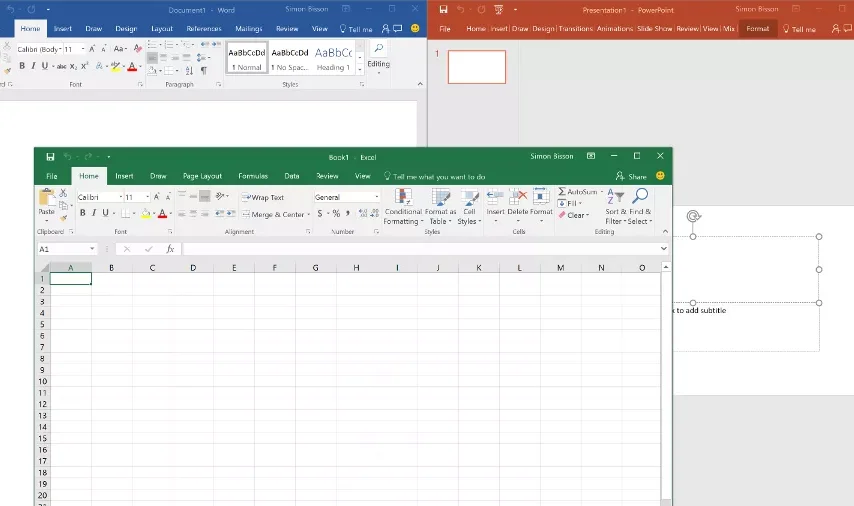Click Share button in Excel
854x506 pixels.
[631, 176]
